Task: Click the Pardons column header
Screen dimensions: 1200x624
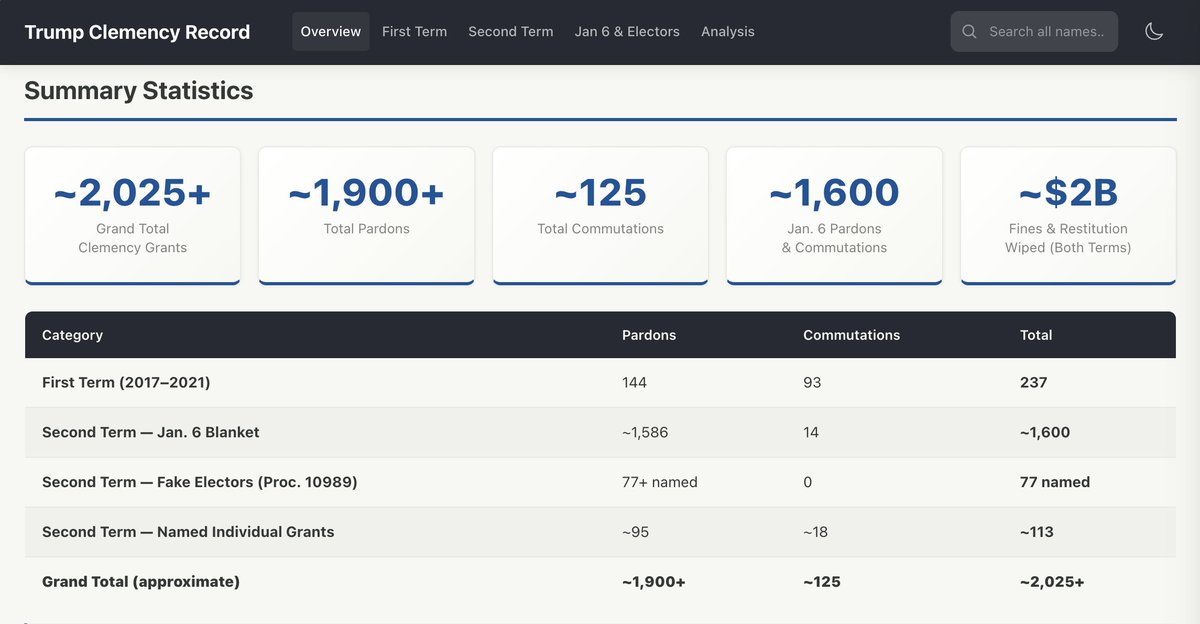Action: (649, 335)
